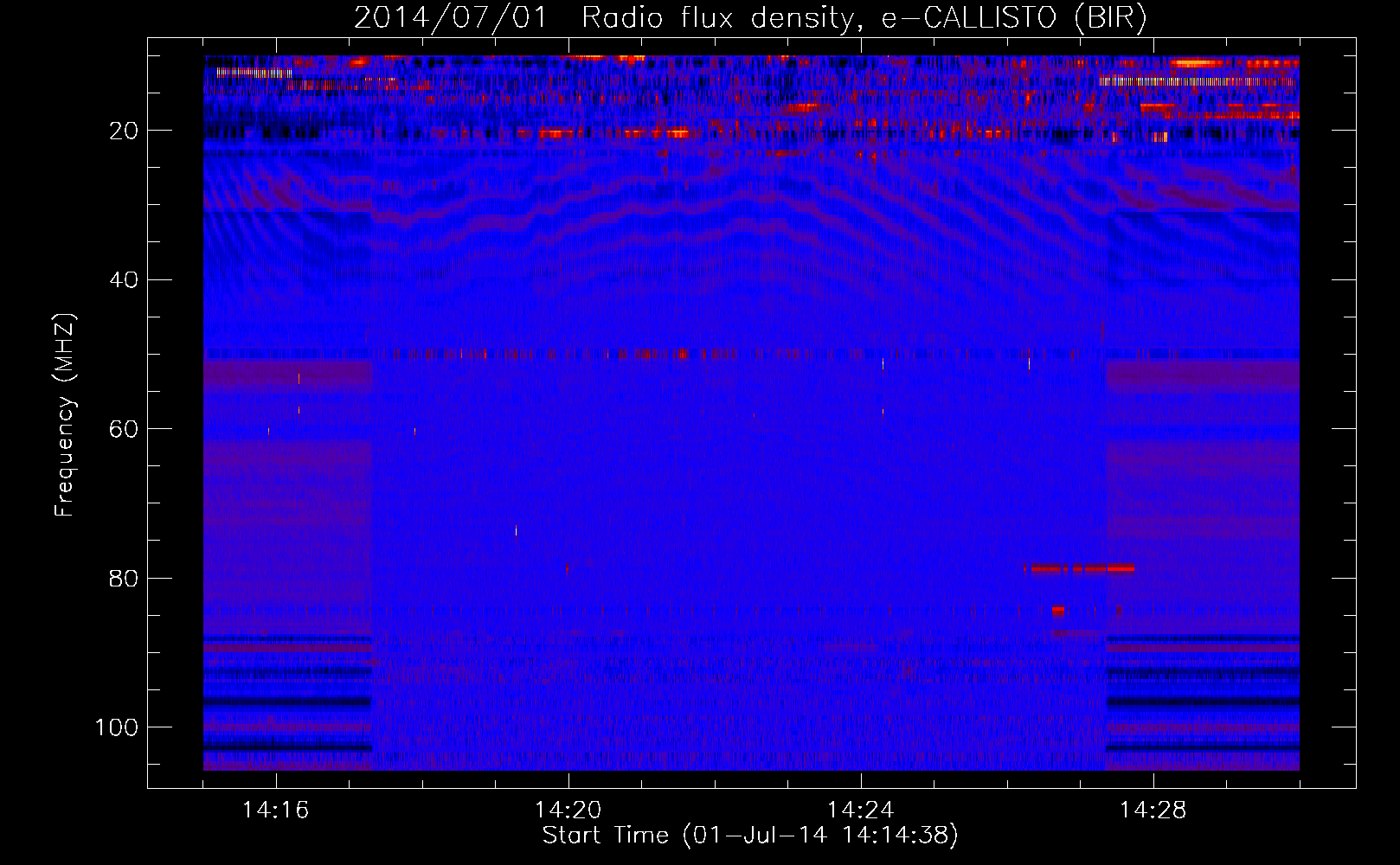Click the date "2014/07/01" in the title

(x=451, y=17)
